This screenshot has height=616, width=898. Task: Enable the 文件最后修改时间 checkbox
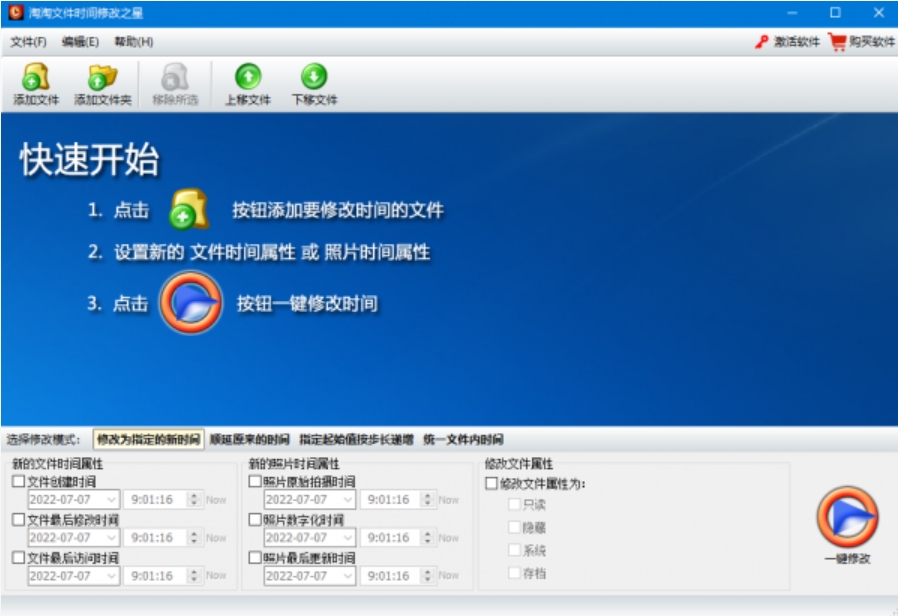point(18,519)
